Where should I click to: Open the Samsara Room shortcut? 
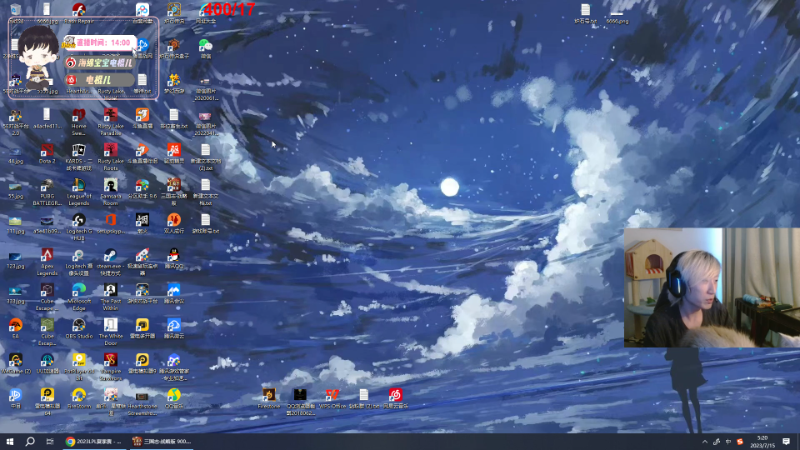pyautogui.click(x=111, y=185)
